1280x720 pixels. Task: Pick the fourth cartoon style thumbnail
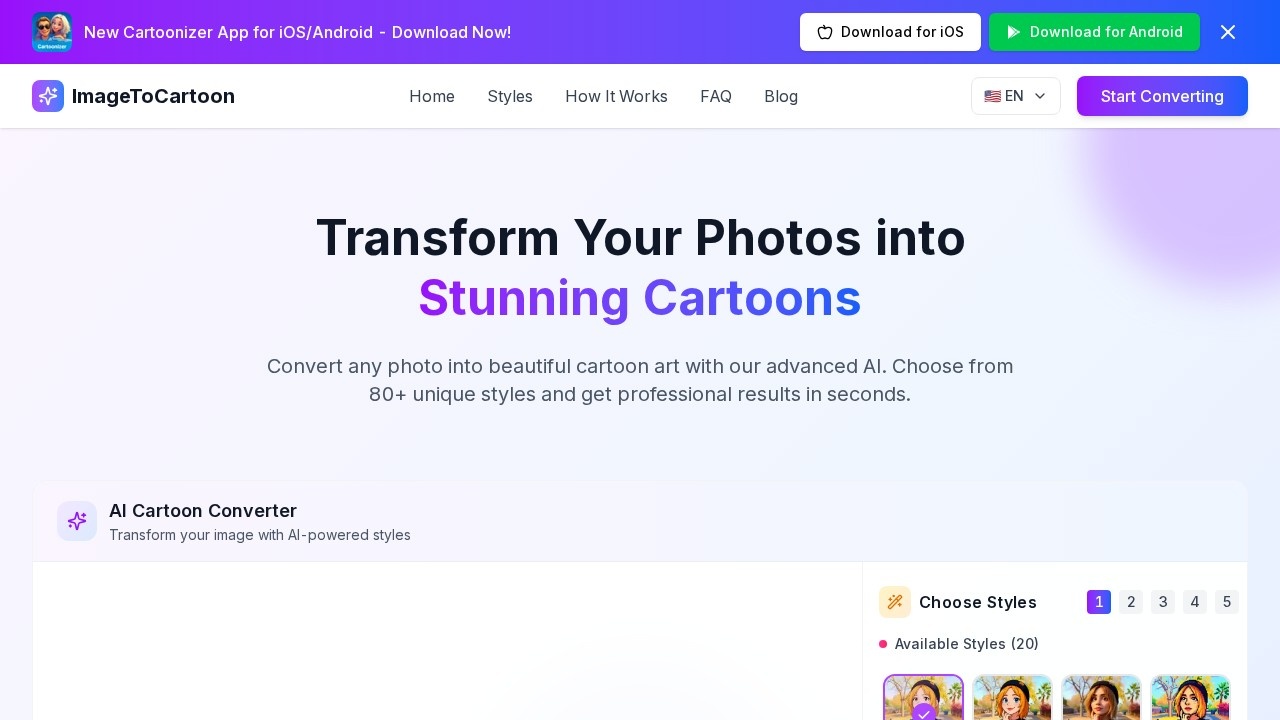tap(1190, 698)
